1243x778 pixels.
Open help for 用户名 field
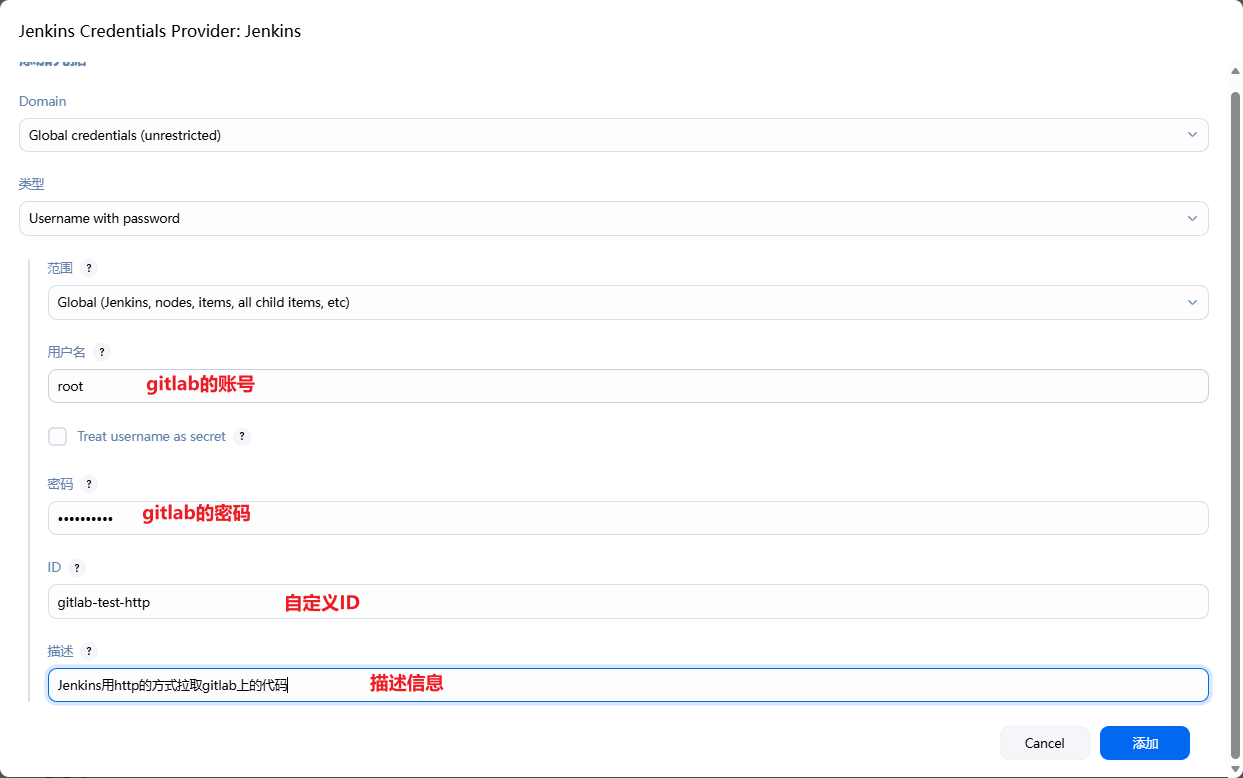pos(101,352)
